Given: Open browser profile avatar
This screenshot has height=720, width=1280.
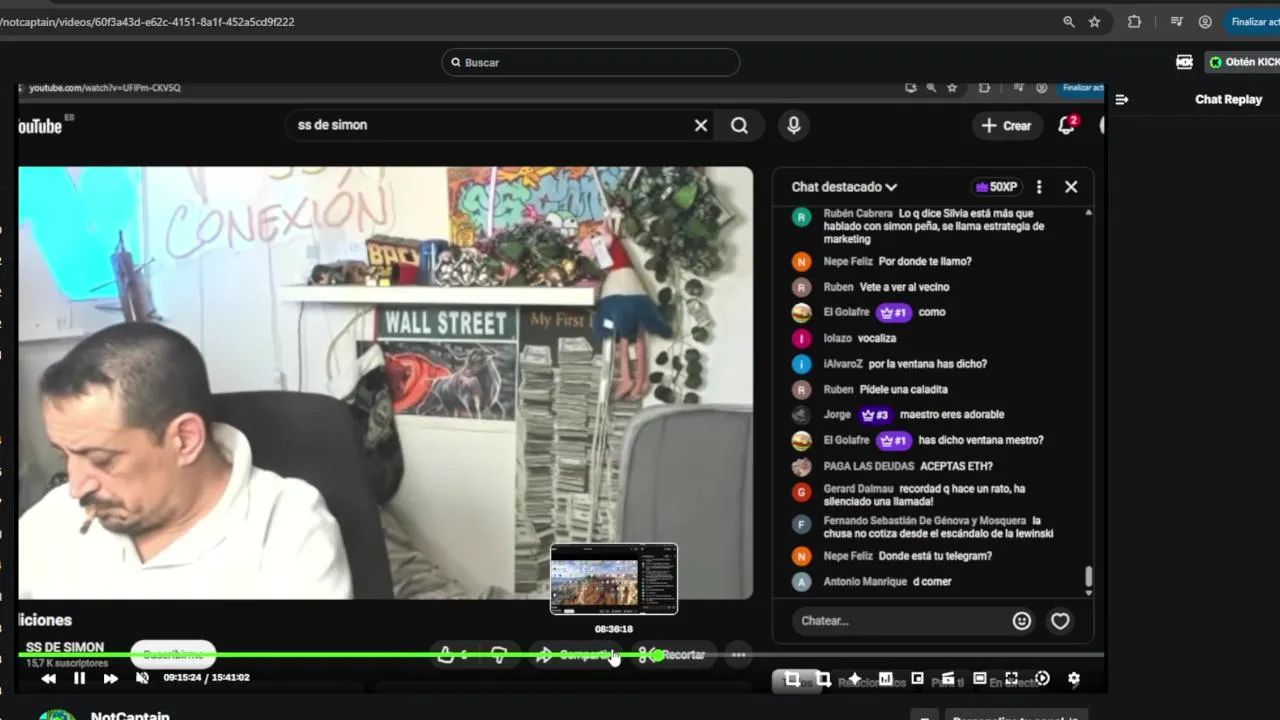Looking at the screenshot, I should (1205, 21).
